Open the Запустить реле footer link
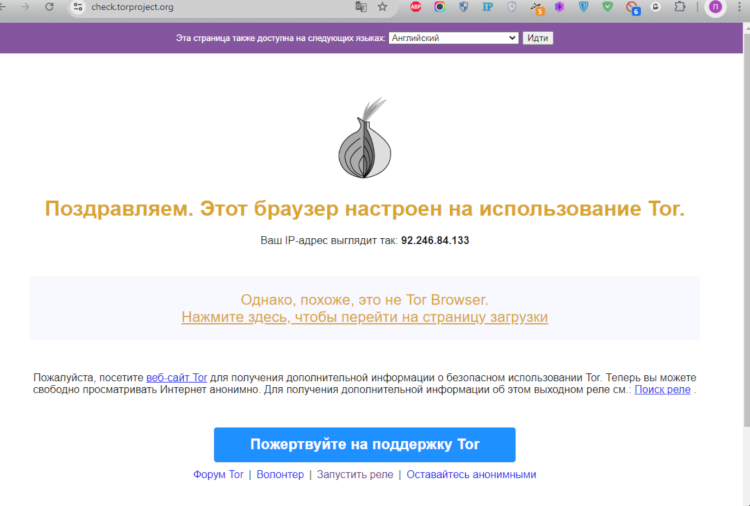 (355, 474)
